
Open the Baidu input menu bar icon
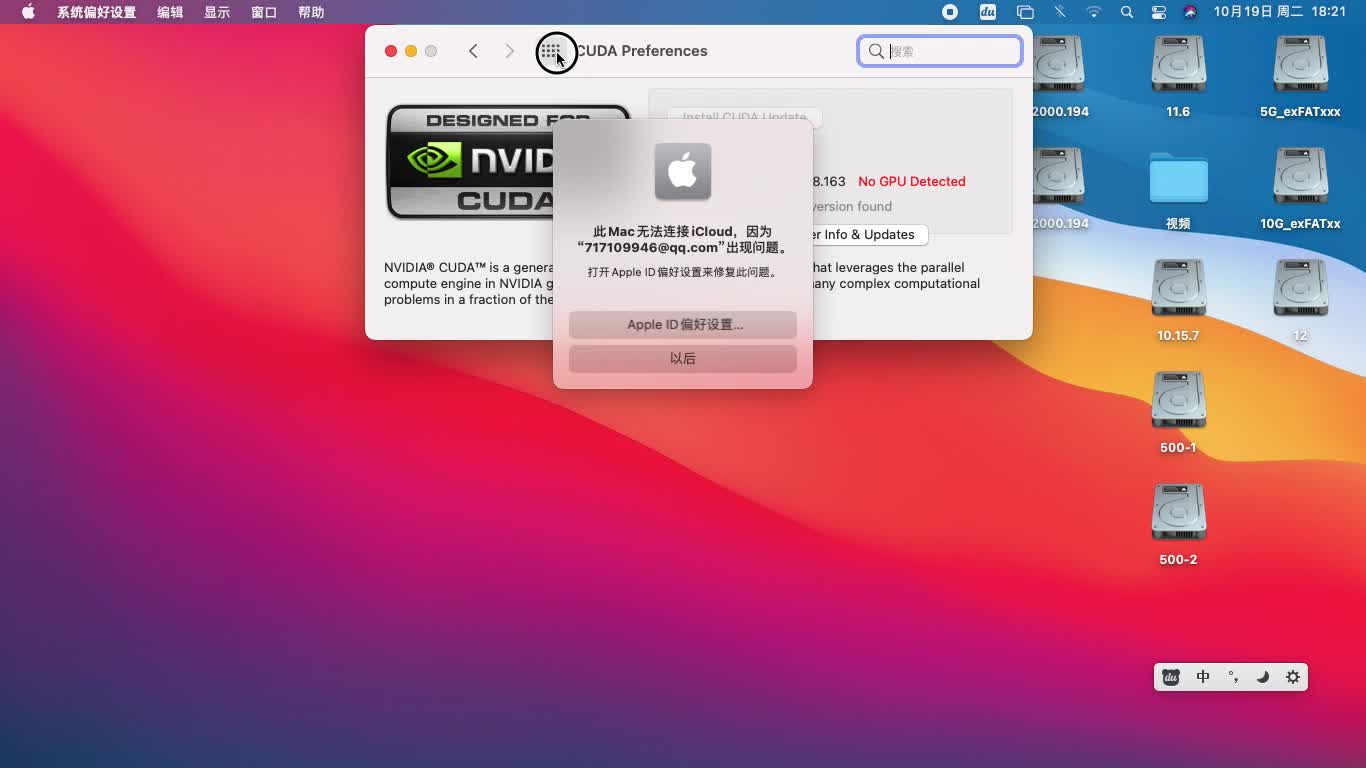pos(988,12)
